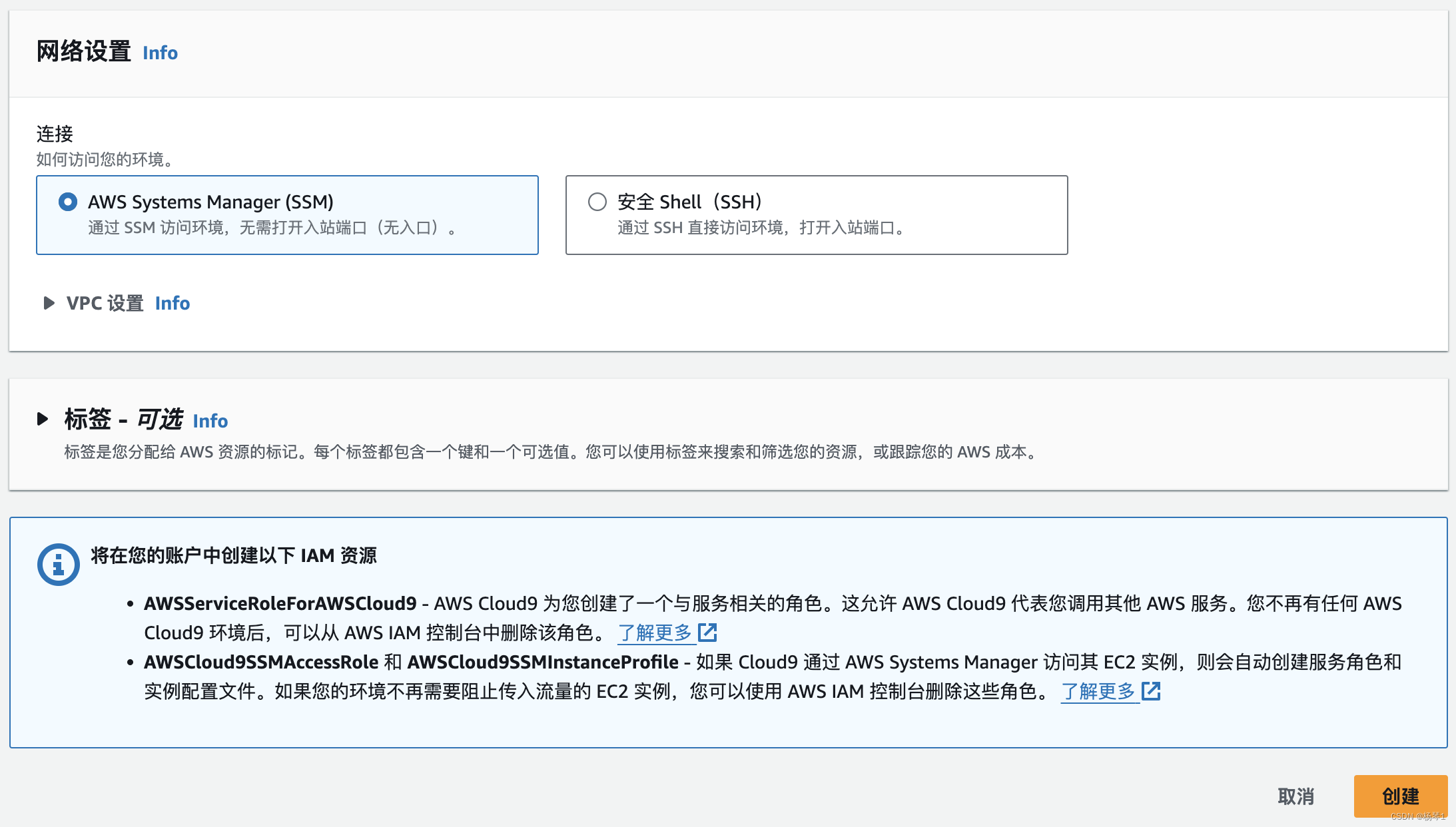The height and width of the screenshot is (827, 1456).
Task: Click the VPC 设置 heading text
Action: coord(105,304)
